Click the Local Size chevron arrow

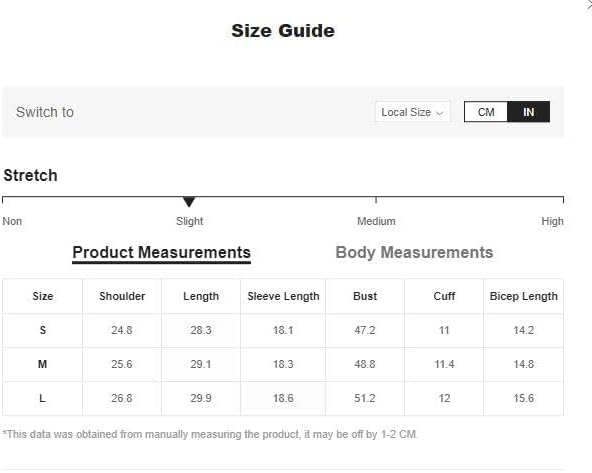pos(439,113)
